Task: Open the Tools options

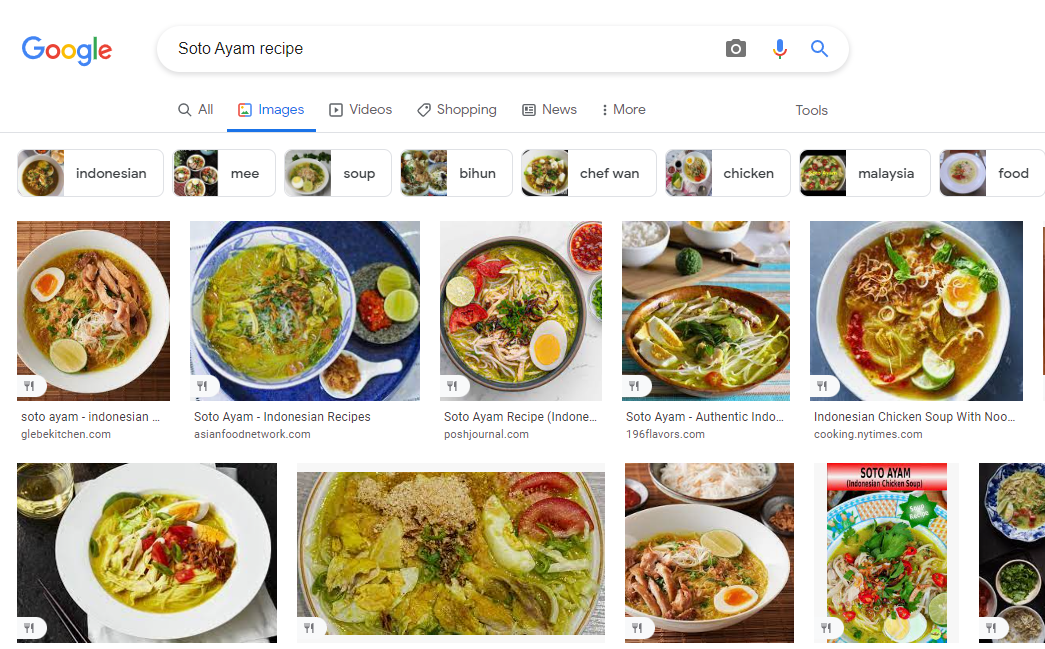Action: [x=811, y=110]
